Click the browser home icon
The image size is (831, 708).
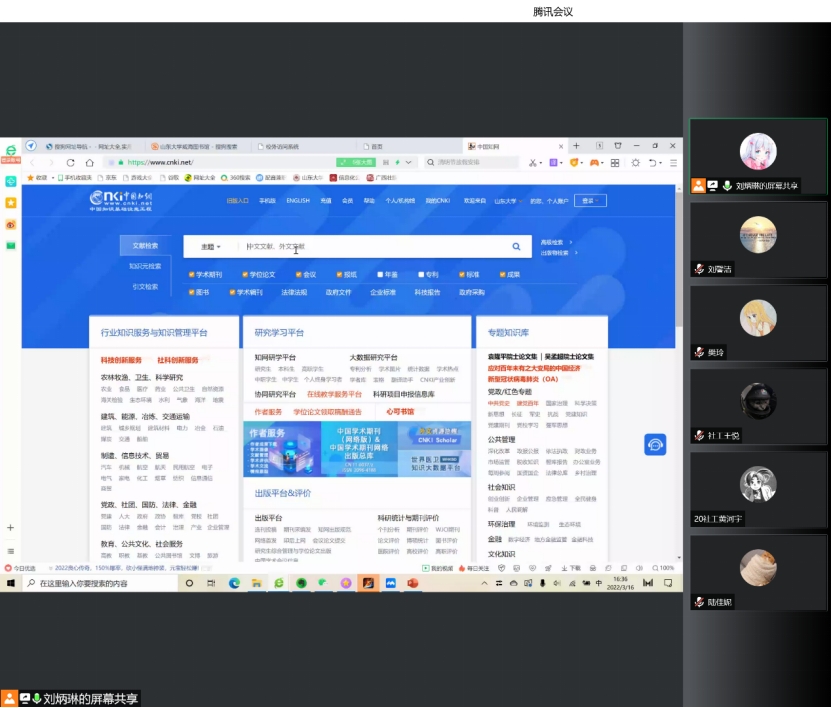(x=90, y=162)
